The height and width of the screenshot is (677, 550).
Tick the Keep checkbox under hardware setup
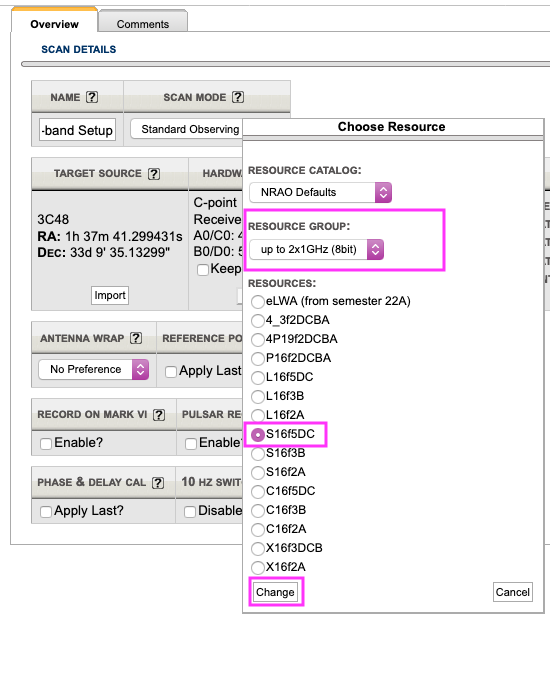point(202,270)
